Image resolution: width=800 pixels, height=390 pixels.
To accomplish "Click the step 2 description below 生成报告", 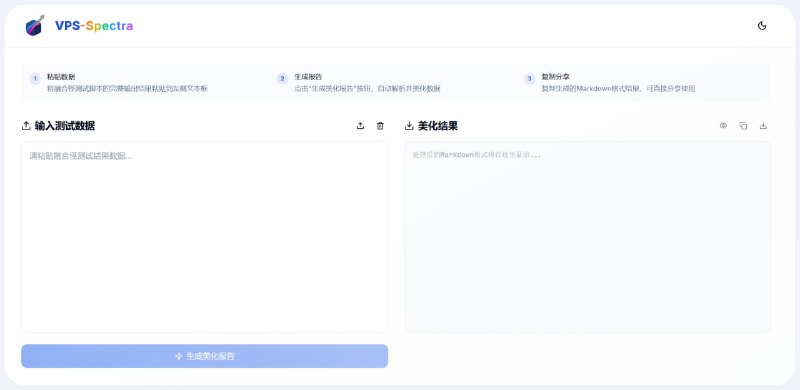I will click(367, 88).
